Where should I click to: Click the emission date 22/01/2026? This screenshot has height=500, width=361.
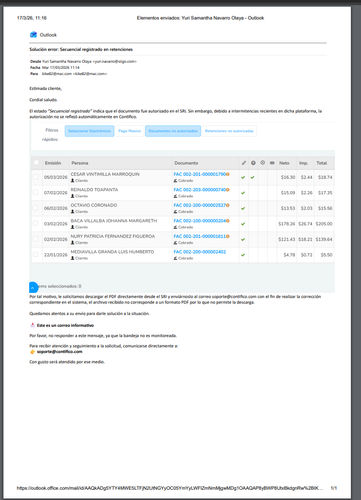56,255
